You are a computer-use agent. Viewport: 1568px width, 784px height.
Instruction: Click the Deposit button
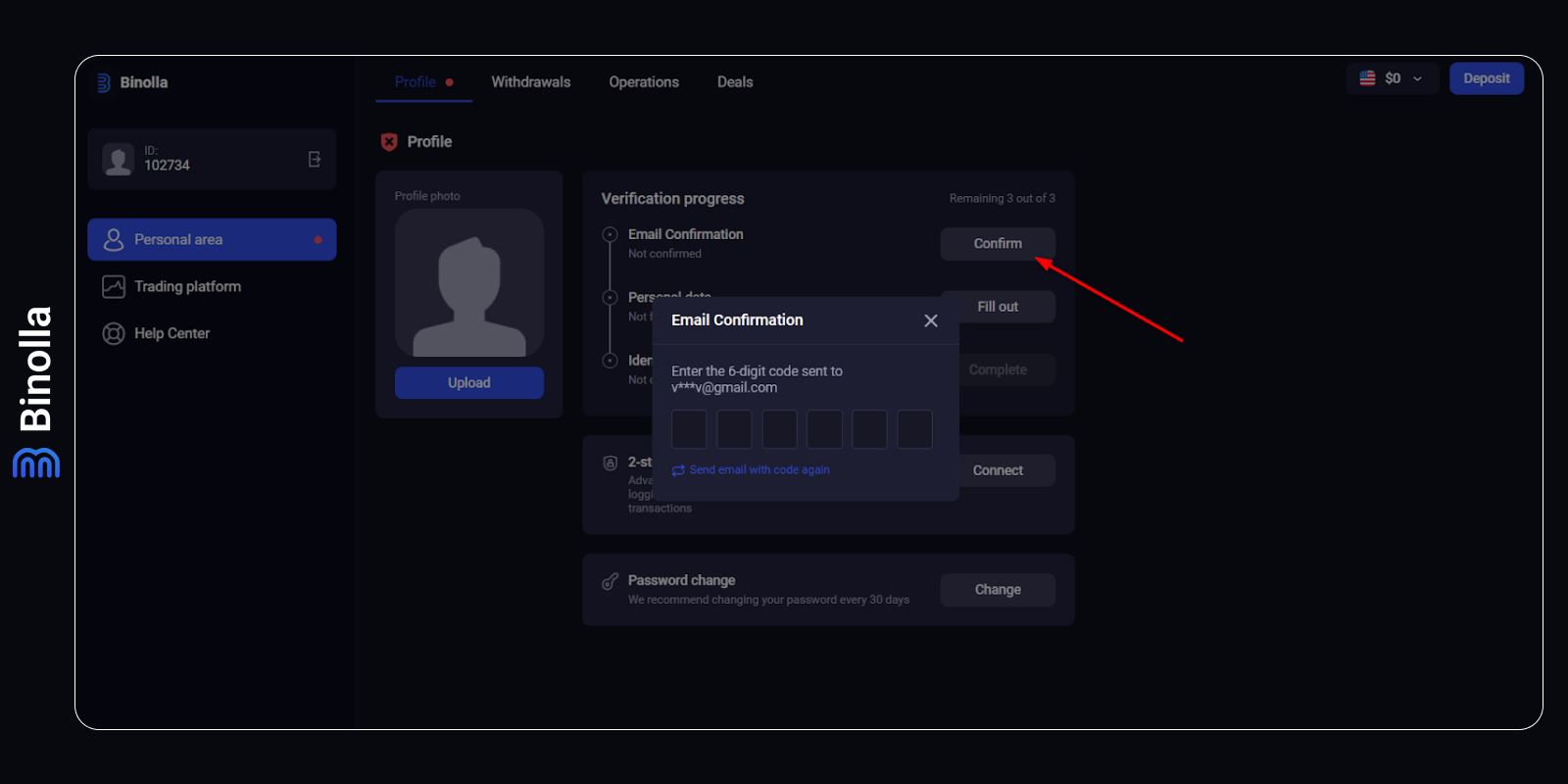coord(1487,78)
